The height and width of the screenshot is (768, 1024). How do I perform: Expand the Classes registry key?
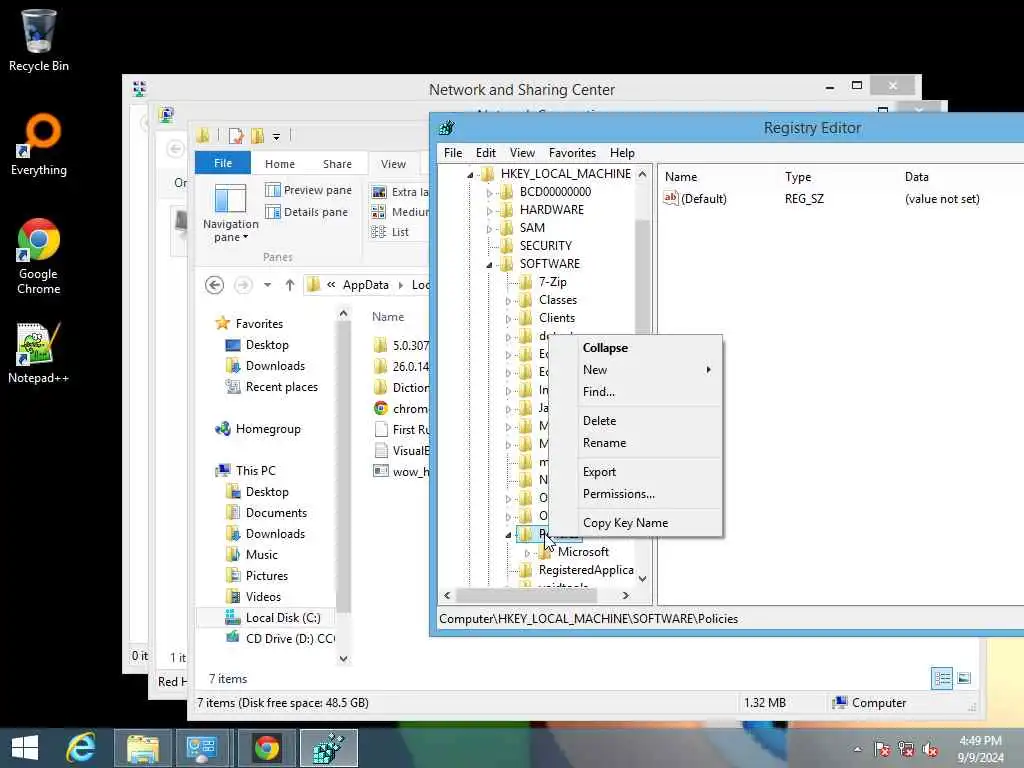[507, 300]
